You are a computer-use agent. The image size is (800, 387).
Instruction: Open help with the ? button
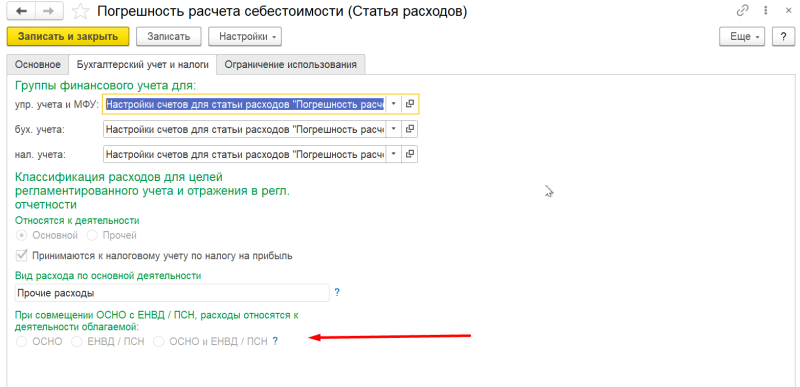tap(783, 37)
